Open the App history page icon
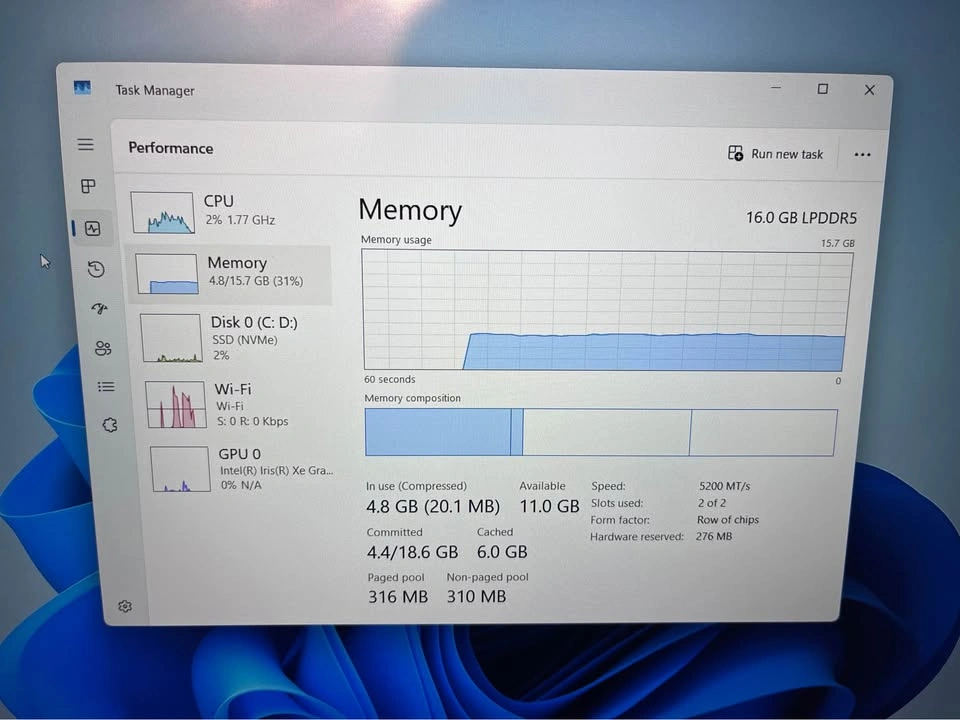 tap(96, 269)
